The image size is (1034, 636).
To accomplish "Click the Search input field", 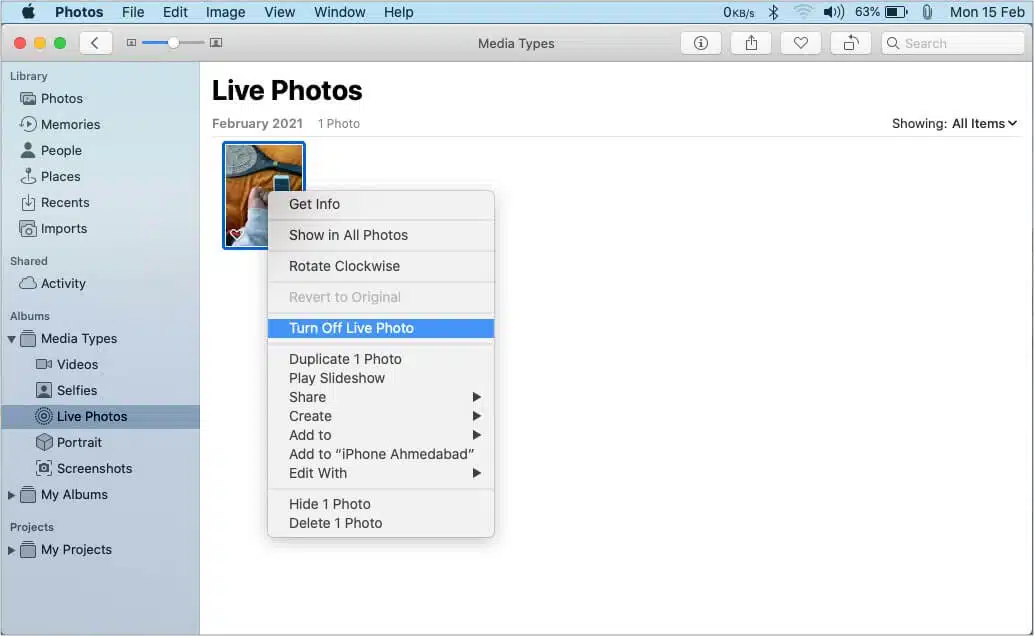I will point(953,43).
